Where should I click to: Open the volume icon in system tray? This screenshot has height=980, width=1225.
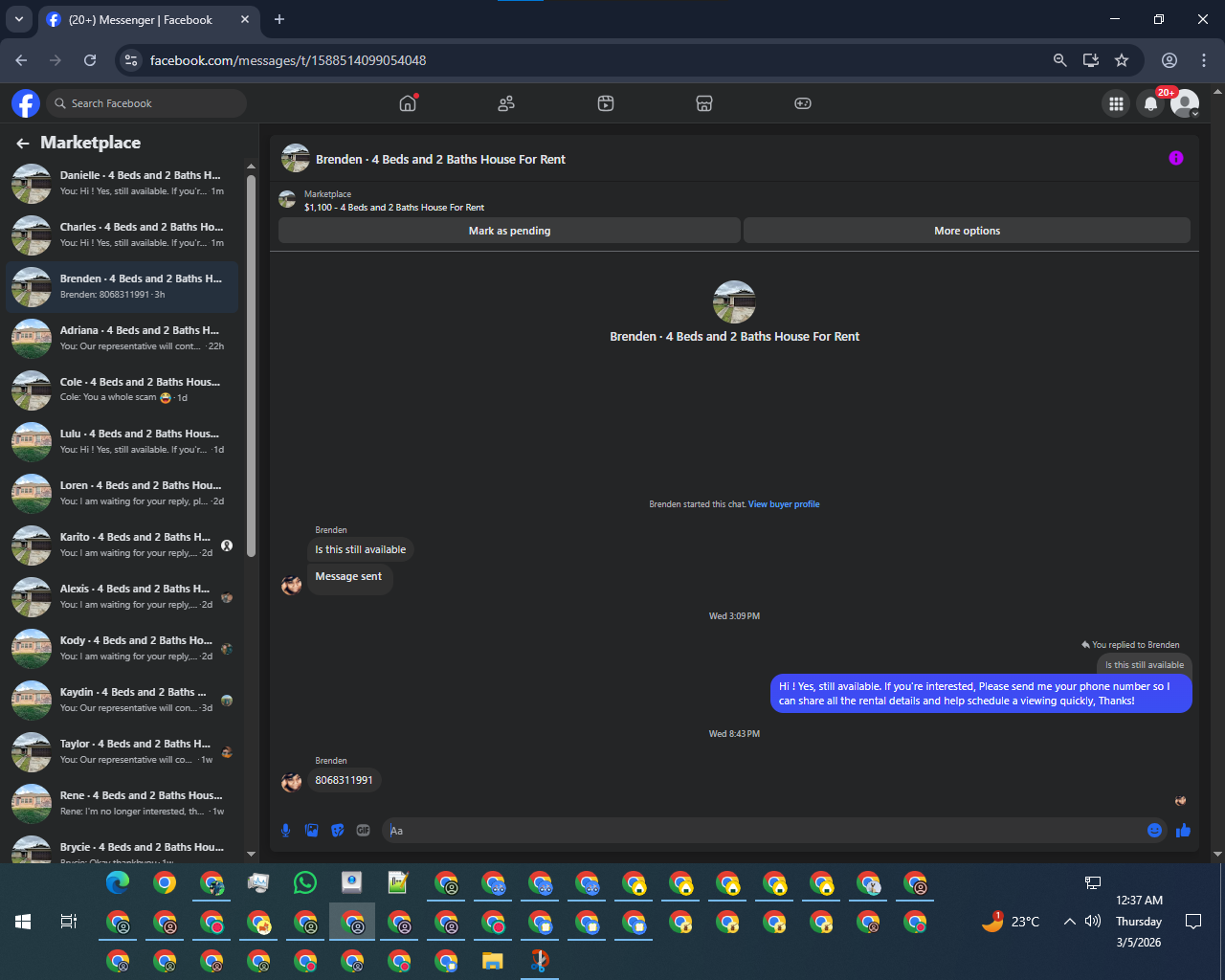click(1093, 922)
